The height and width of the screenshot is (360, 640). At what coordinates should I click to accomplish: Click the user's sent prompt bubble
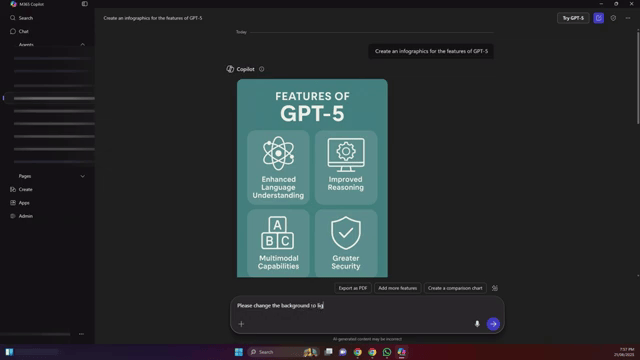(431, 51)
